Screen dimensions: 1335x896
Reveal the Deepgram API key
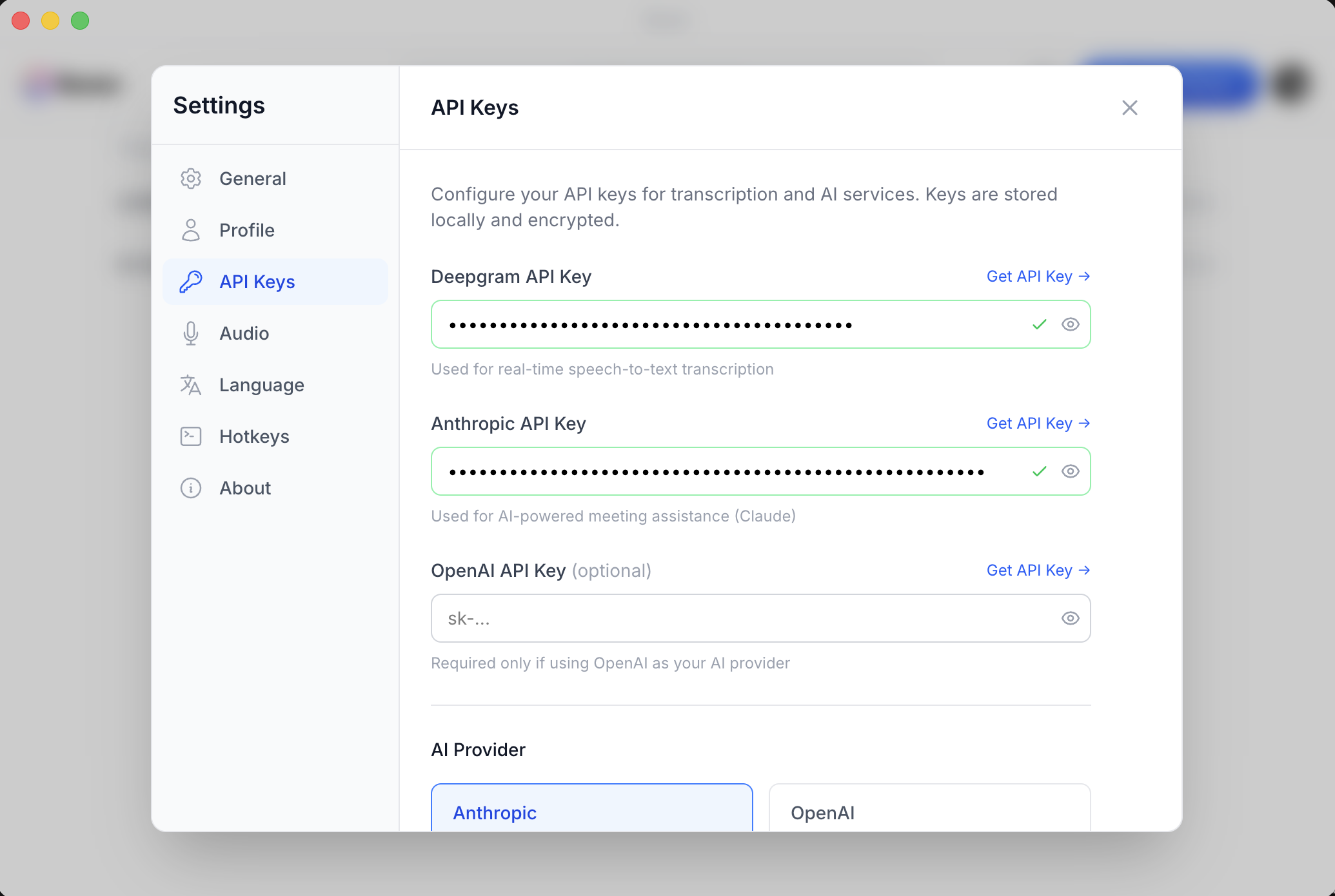pyautogui.click(x=1070, y=324)
